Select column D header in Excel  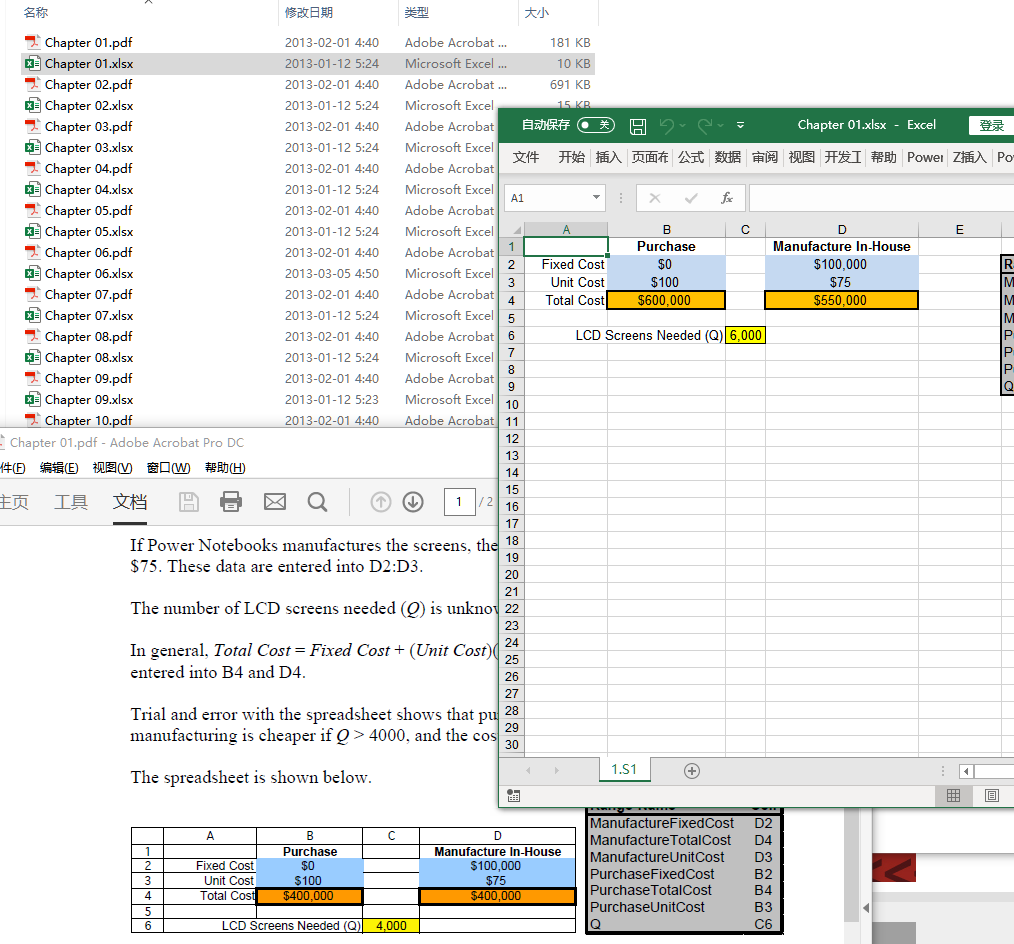tap(841, 230)
